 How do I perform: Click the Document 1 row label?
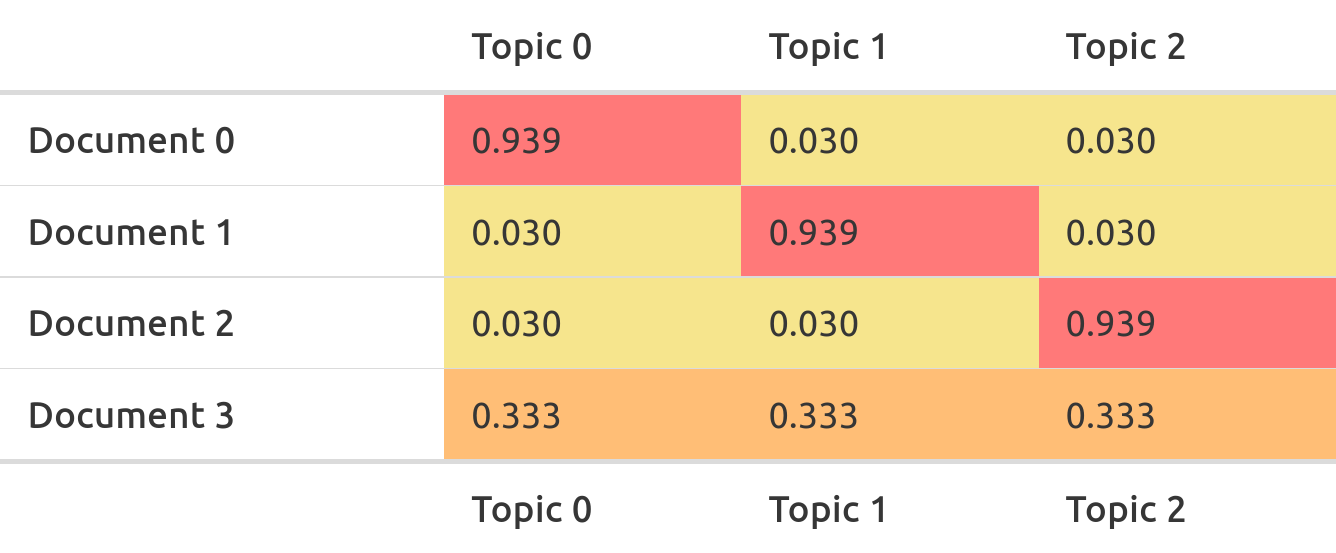[130, 233]
